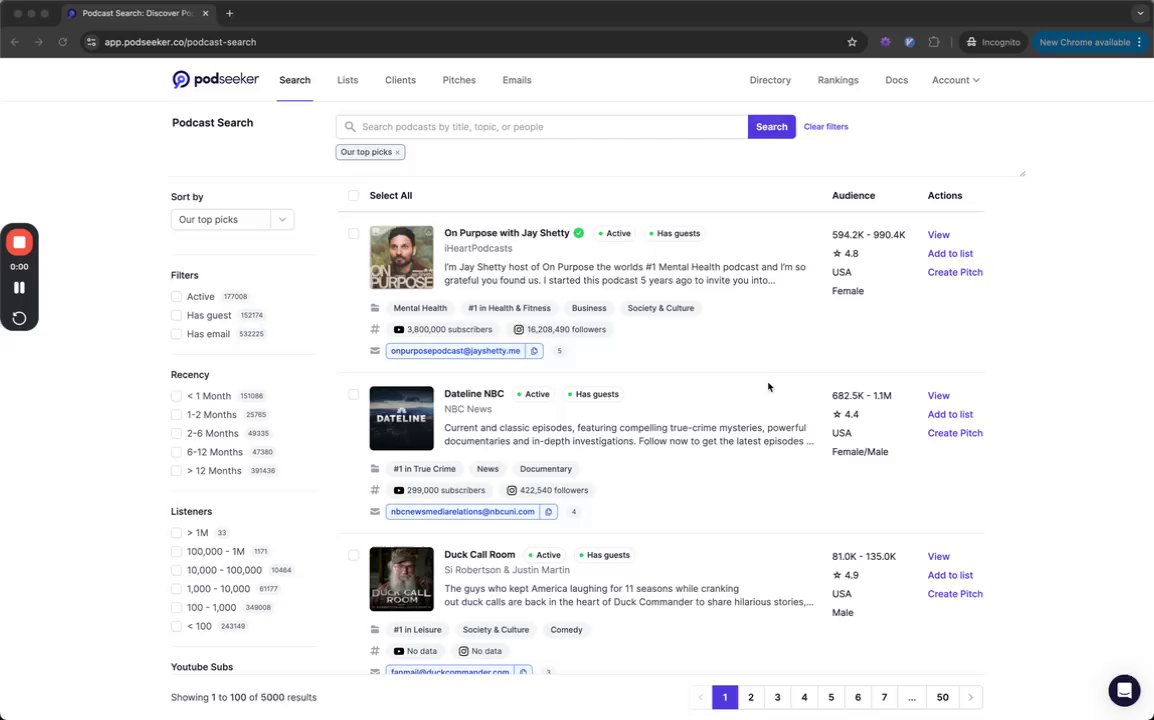The image size is (1154, 720).
Task: Open the Docs link
Action: click(896, 80)
